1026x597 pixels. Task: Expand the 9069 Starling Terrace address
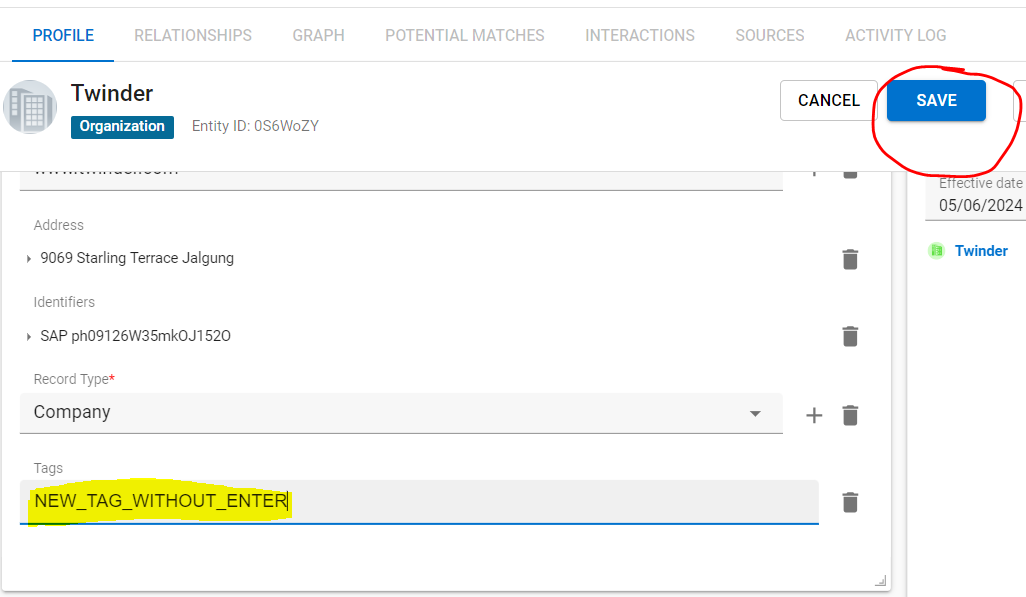coord(29,259)
